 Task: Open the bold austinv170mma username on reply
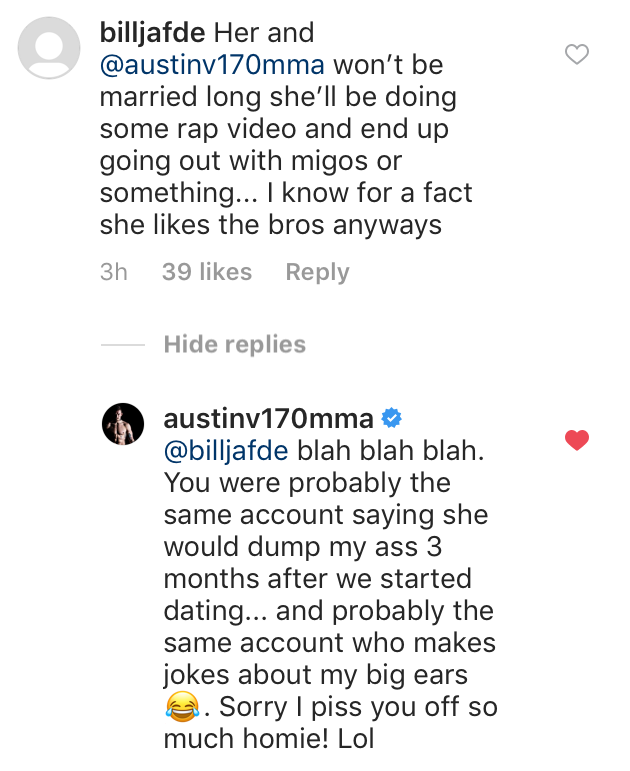(x=268, y=418)
